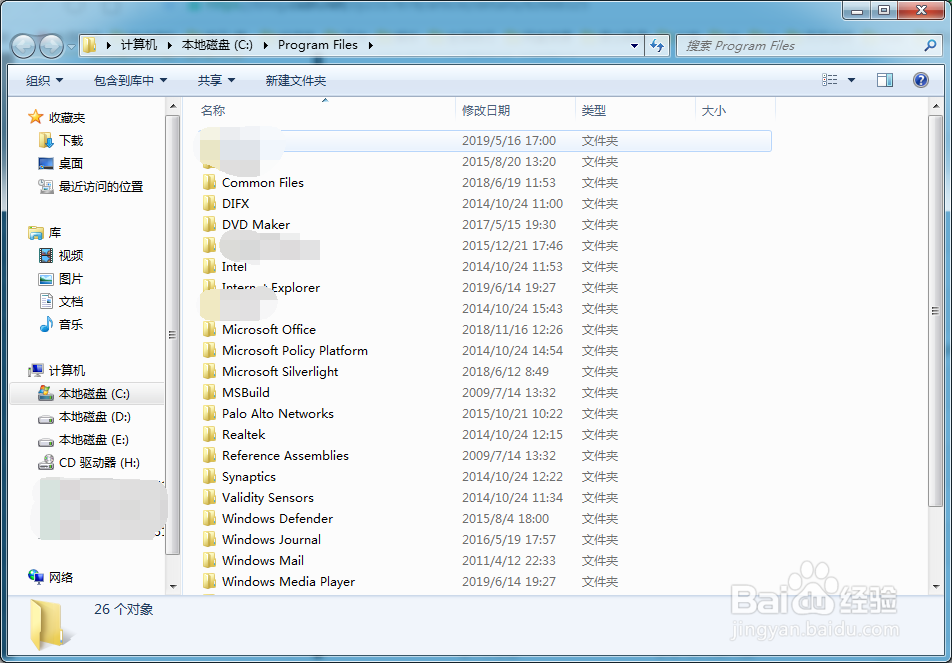
Task: Select the Reference Assemblies folder icon
Action: pyautogui.click(x=209, y=455)
